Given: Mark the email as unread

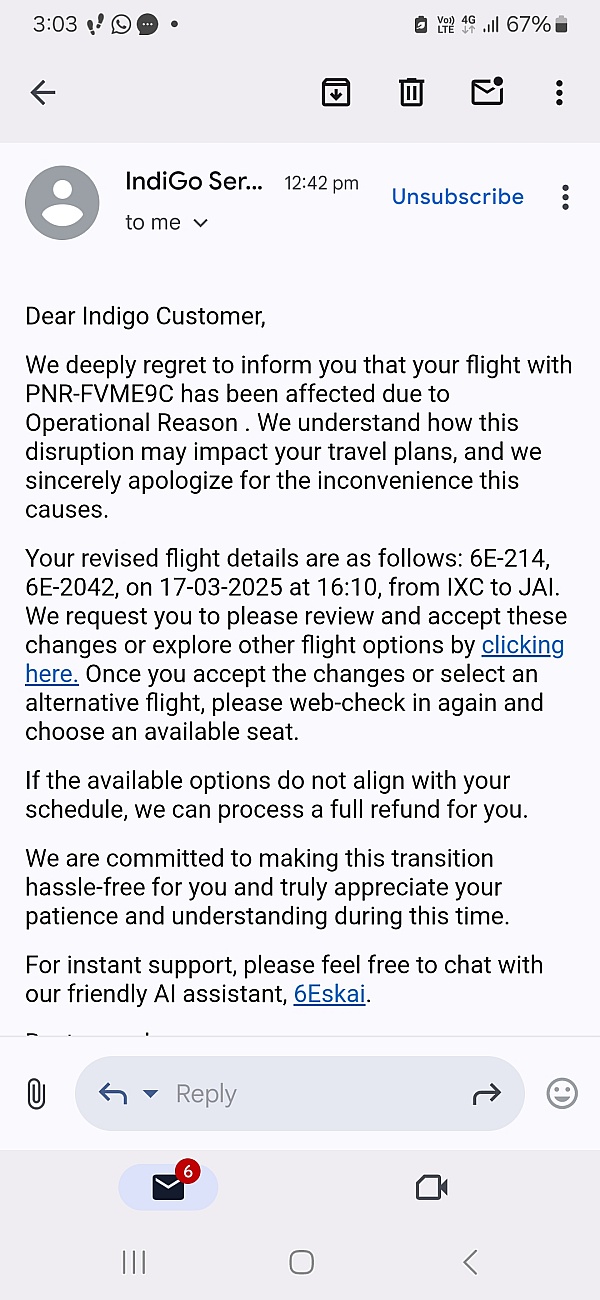Looking at the screenshot, I should [x=487, y=92].
